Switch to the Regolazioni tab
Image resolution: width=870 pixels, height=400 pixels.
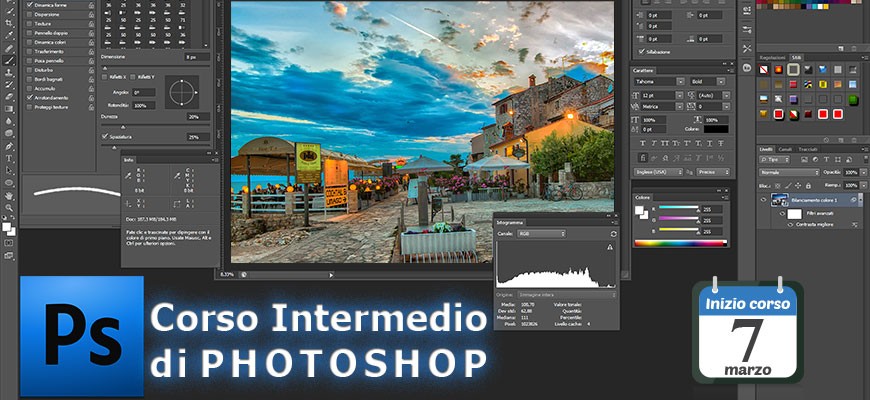coord(772,57)
